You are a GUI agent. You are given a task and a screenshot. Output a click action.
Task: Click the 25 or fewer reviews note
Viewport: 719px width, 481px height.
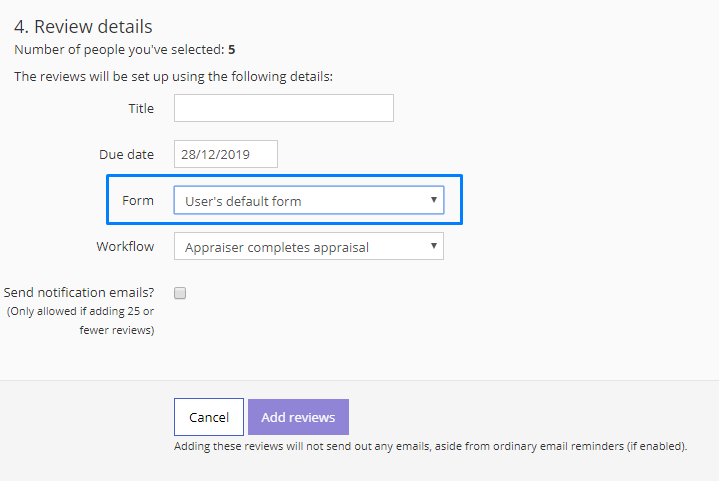coord(80,321)
